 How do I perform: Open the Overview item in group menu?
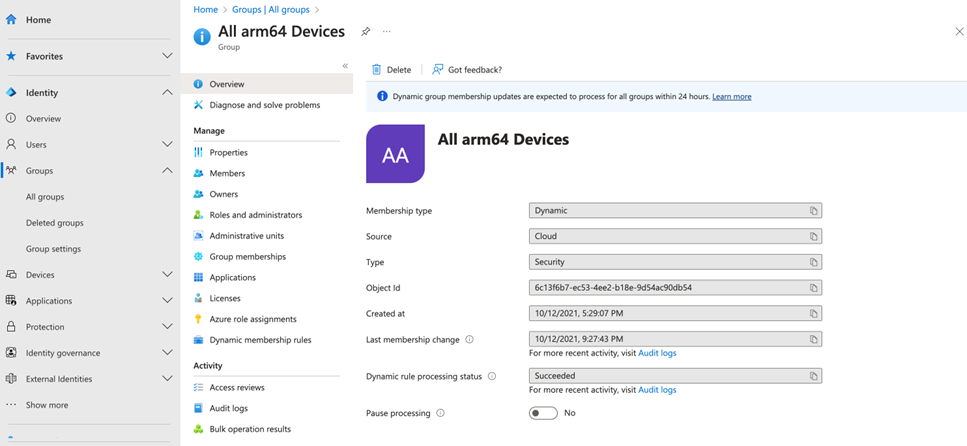(267, 84)
